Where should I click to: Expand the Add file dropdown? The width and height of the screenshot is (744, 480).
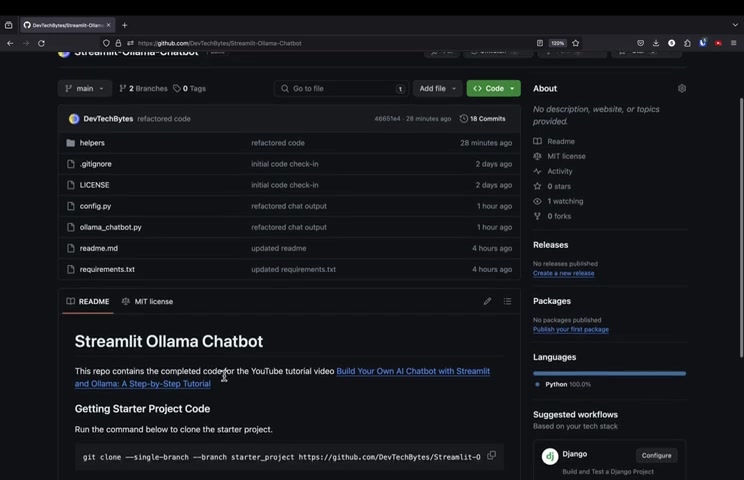[437, 88]
